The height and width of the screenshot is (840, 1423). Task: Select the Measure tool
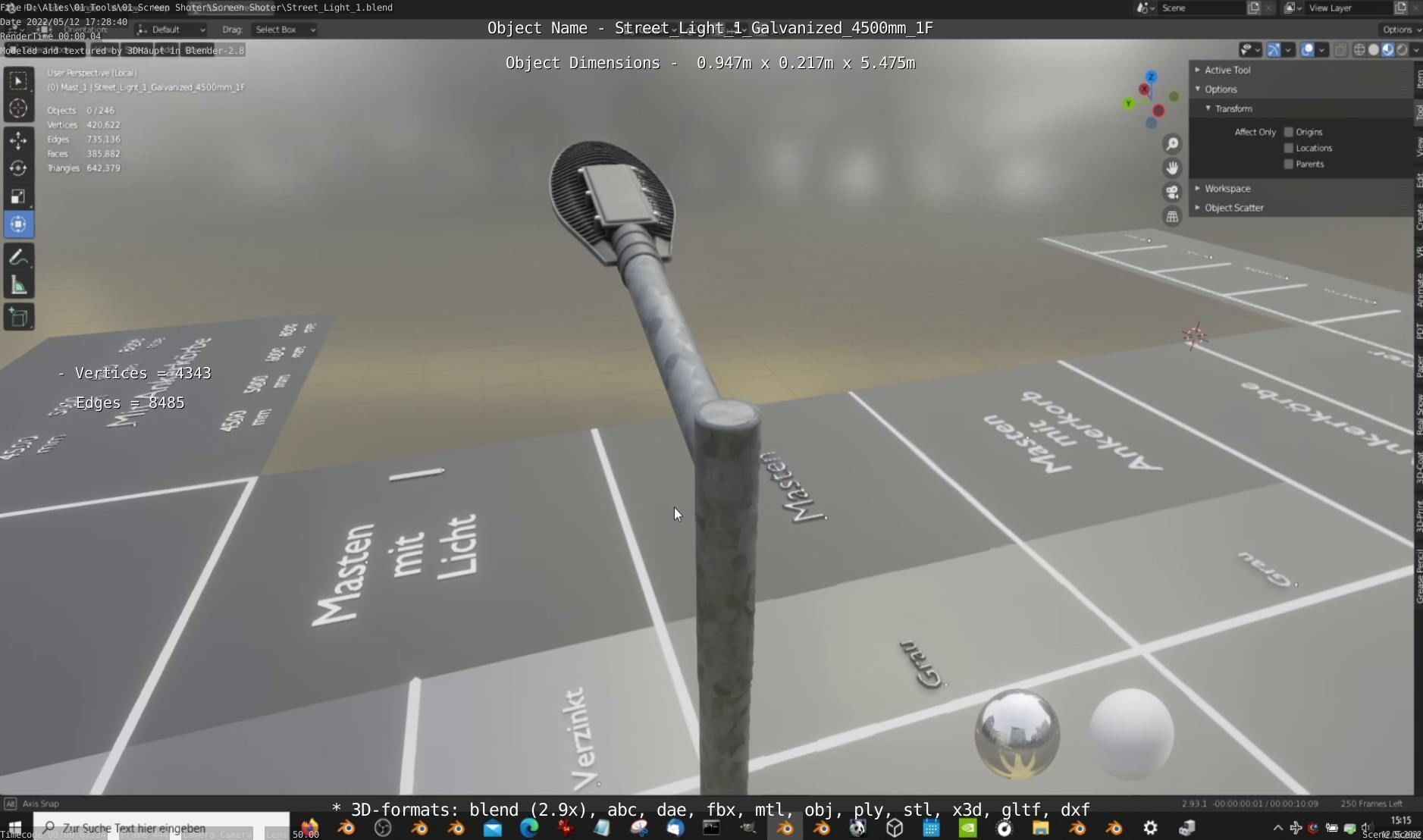click(x=18, y=286)
